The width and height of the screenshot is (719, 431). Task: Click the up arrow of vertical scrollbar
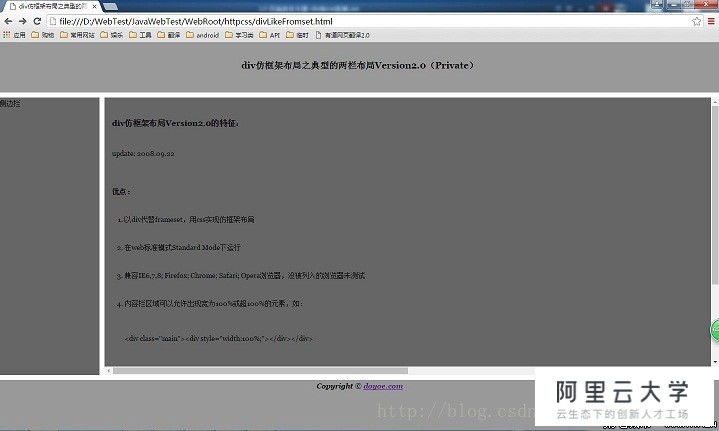coord(715,101)
